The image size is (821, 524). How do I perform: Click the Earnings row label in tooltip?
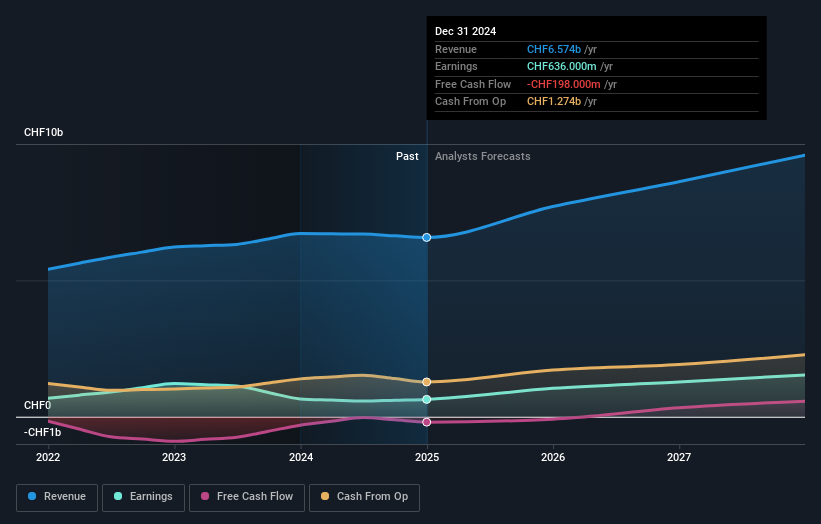[x=456, y=66]
